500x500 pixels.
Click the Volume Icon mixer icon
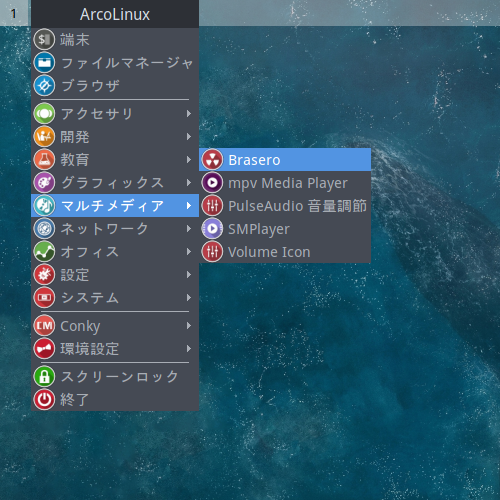point(212,252)
